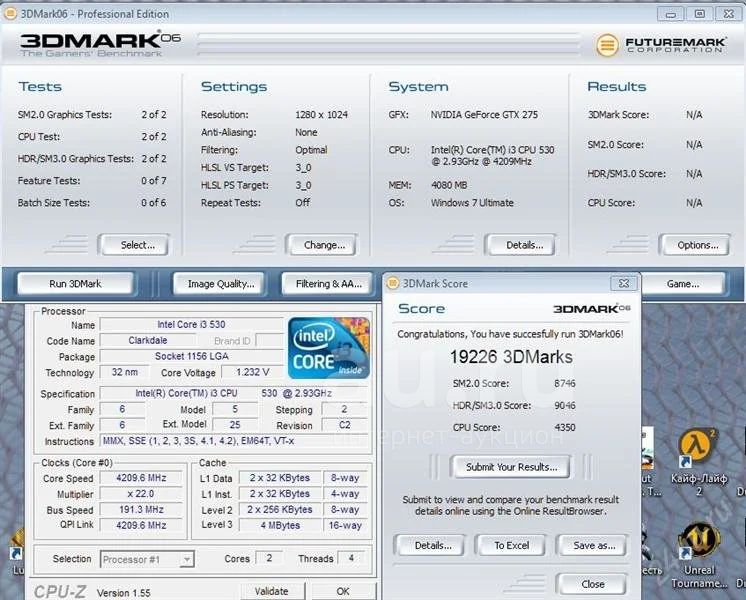Open the Processor #1 selection dropdown in CPU-Z
Screen dimensions: 746x600
pos(147,560)
